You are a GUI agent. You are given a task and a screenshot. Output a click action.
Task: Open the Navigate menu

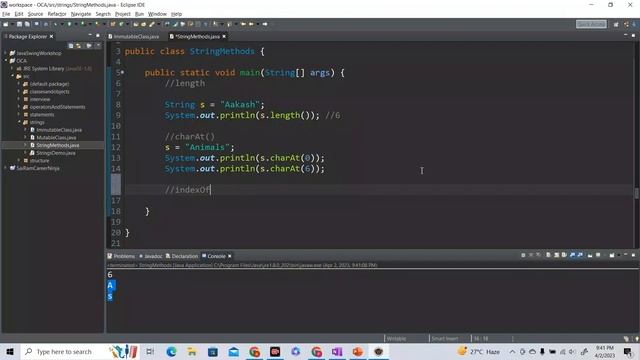point(81,14)
